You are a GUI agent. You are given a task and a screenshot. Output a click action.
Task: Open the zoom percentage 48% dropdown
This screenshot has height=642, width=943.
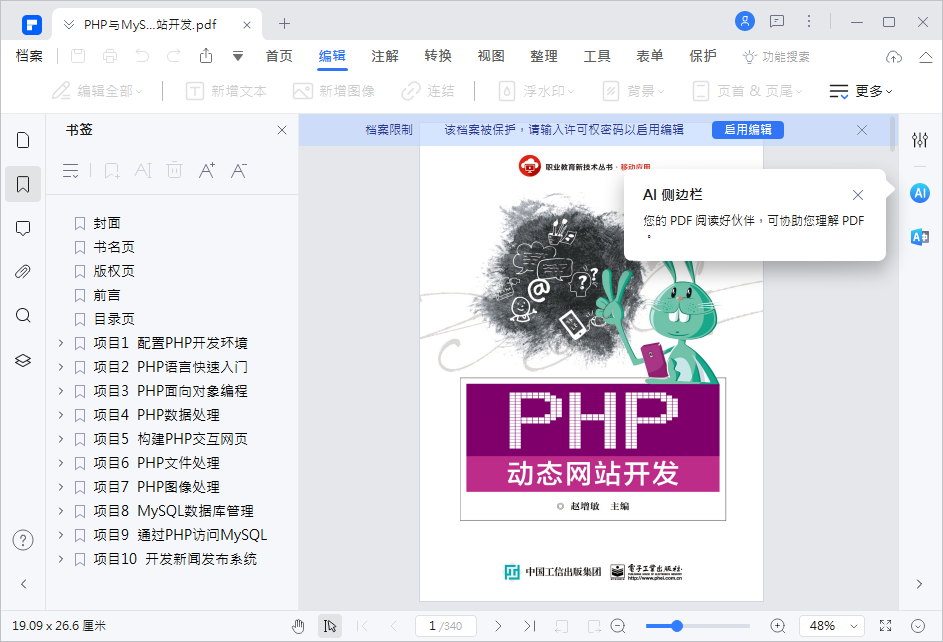coord(832,626)
